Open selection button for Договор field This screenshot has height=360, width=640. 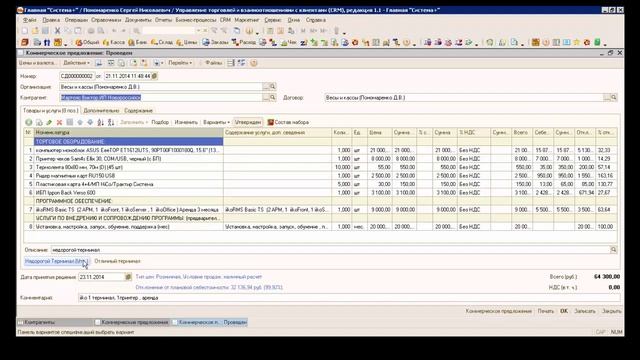click(x=607, y=98)
